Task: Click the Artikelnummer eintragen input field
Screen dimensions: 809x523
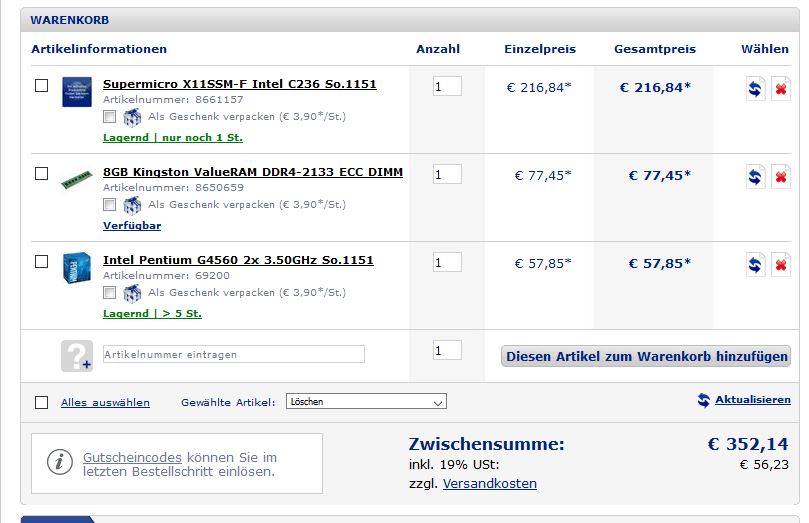Action: pyautogui.click(x=234, y=354)
